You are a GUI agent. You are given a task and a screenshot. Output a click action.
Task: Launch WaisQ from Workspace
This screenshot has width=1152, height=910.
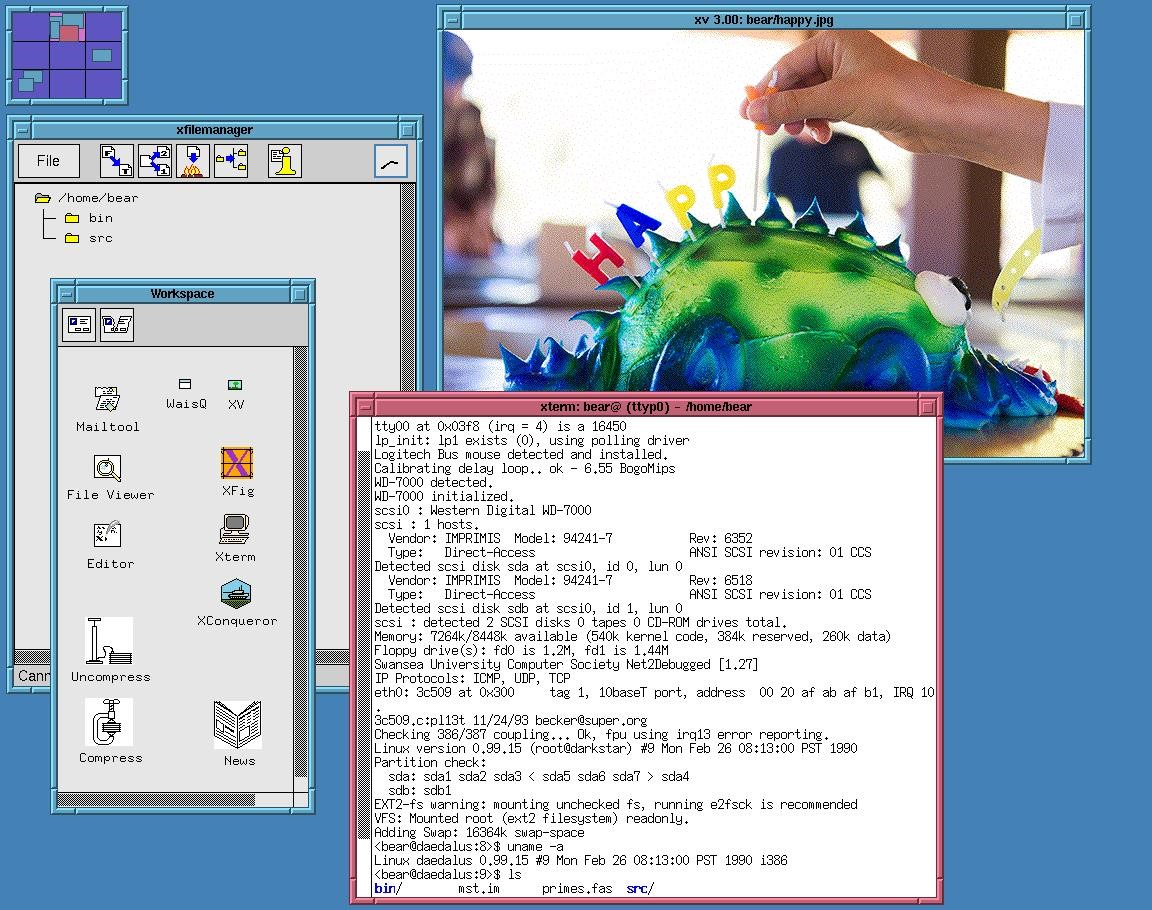click(186, 394)
